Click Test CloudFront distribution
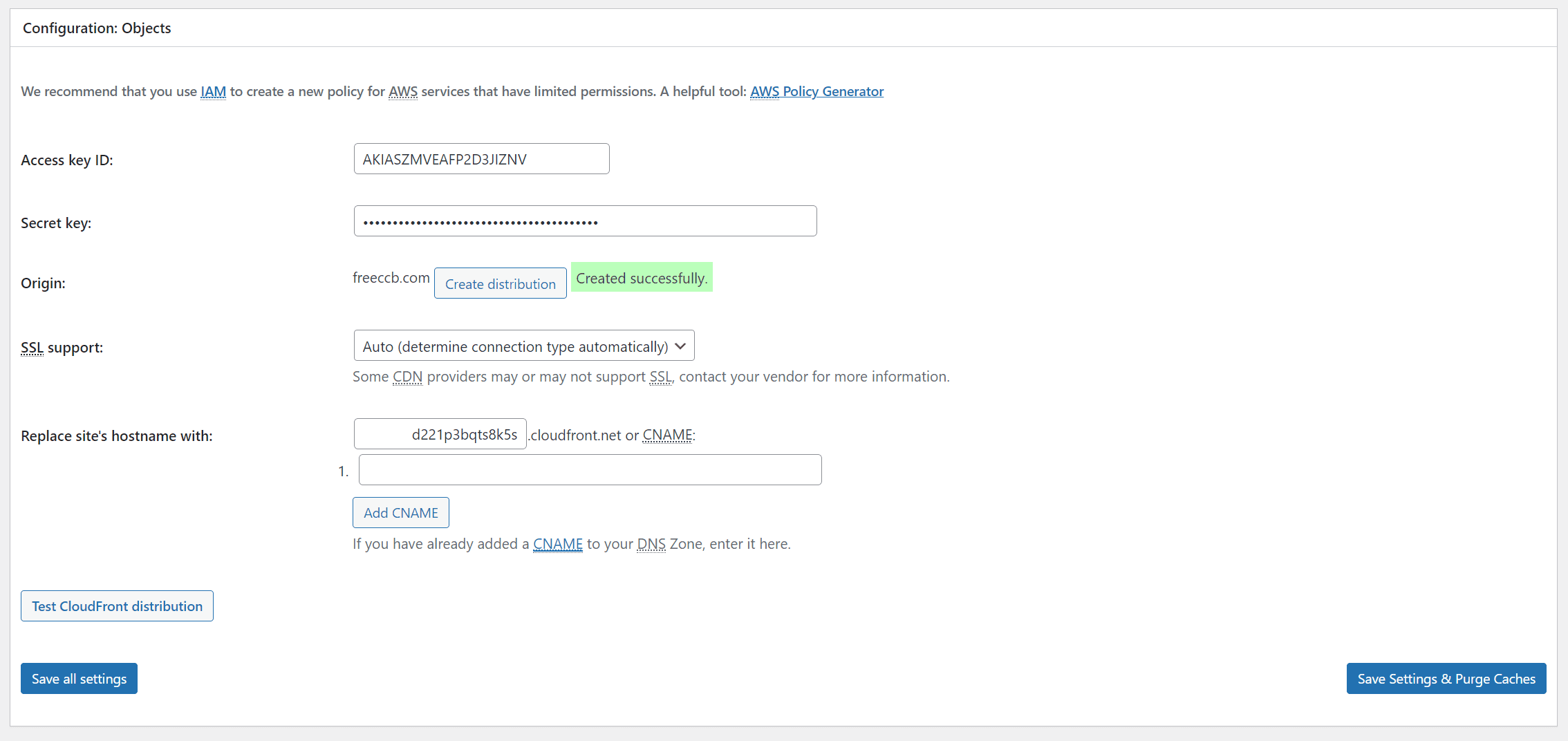The width and height of the screenshot is (1568, 741). point(117,606)
